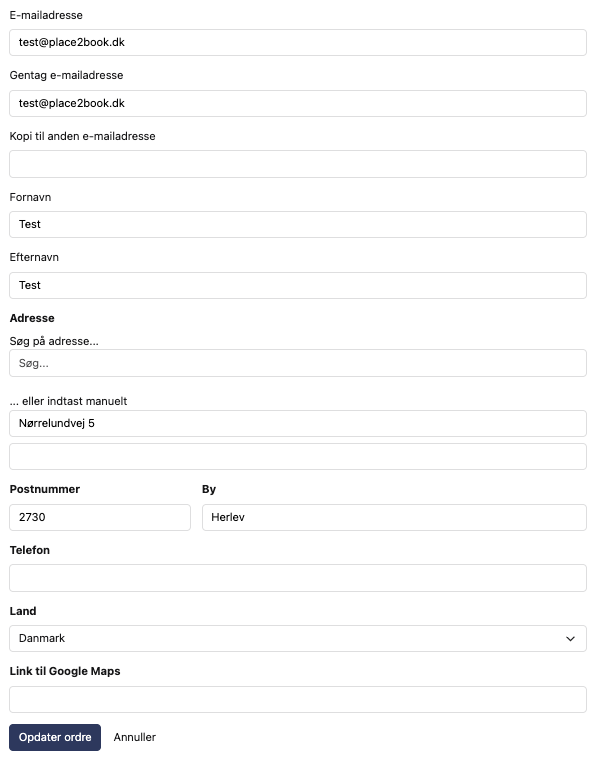The image size is (605, 765).
Task: Select the Postnummer field showing 2730
Action: pyautogui.click(x=99, y=517)
